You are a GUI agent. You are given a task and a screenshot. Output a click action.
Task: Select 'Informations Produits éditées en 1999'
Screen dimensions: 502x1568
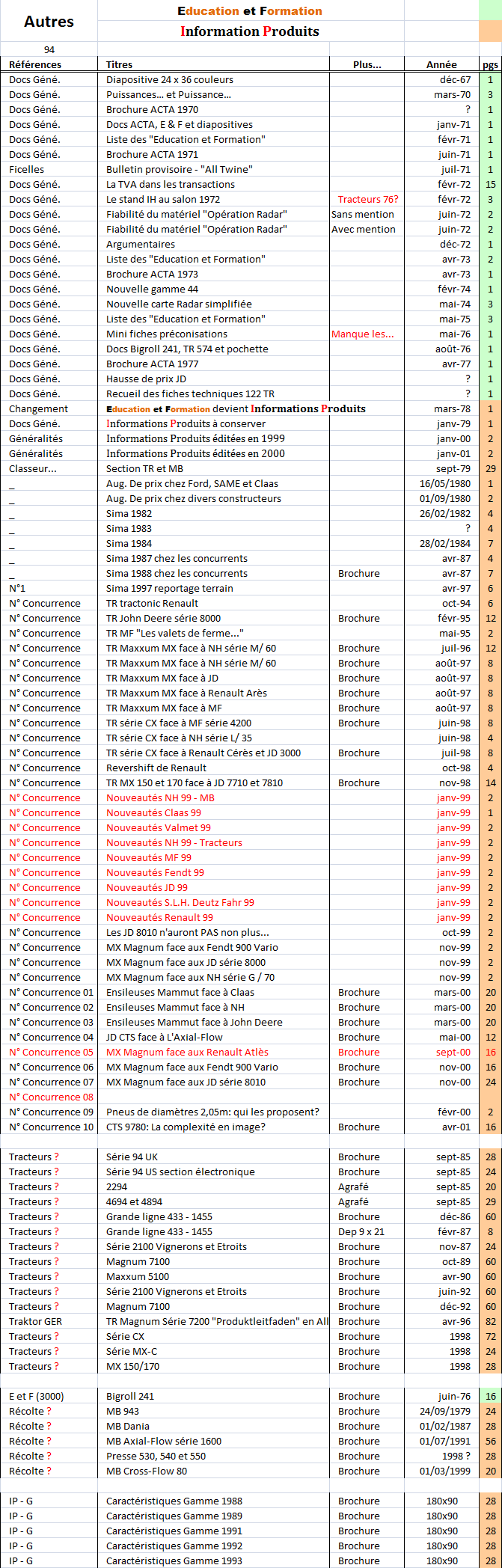[x=195, y=438]
